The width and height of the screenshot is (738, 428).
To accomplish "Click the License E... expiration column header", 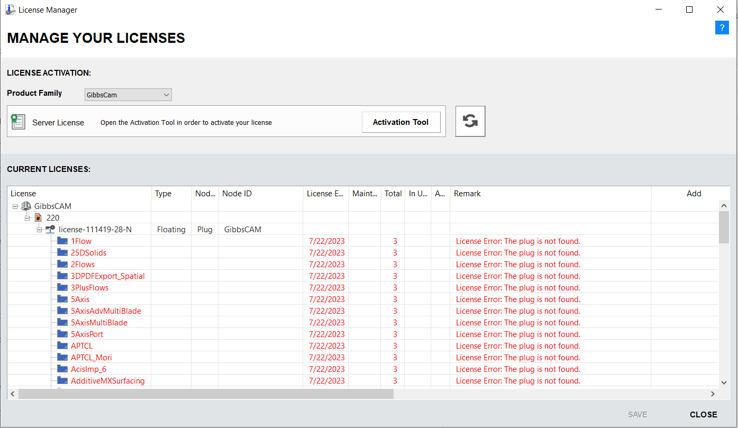I will pos(325,194).
